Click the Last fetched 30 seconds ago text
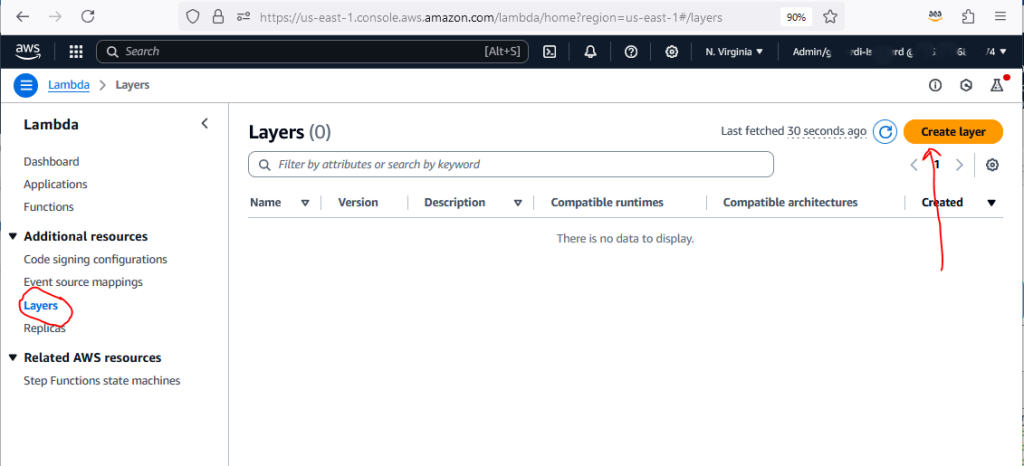Viewport: 1024px width, 466px height. point(793,131)
